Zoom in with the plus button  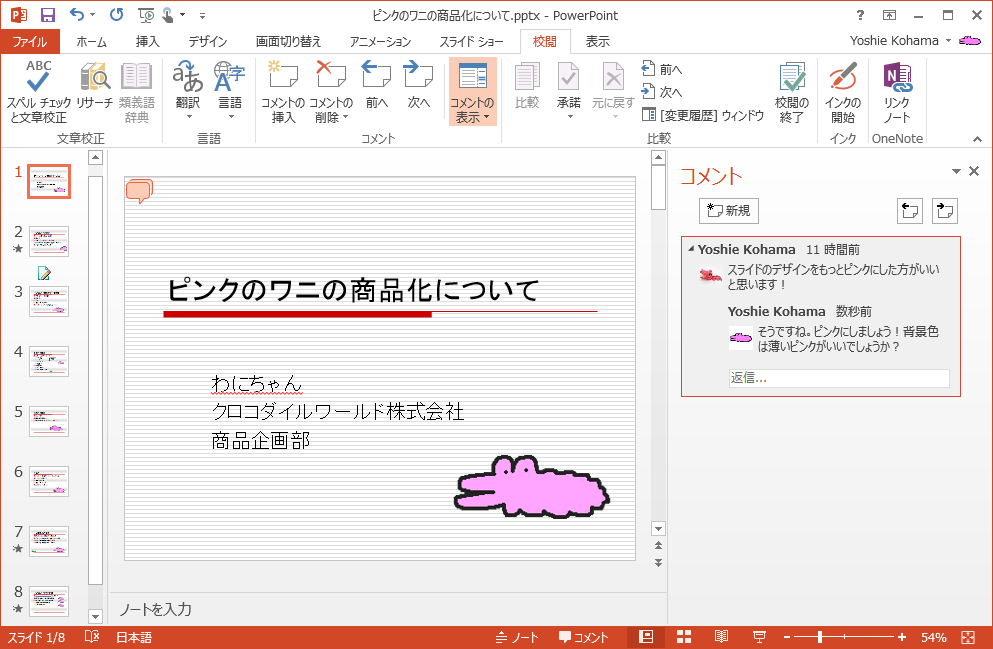[902, 637]
